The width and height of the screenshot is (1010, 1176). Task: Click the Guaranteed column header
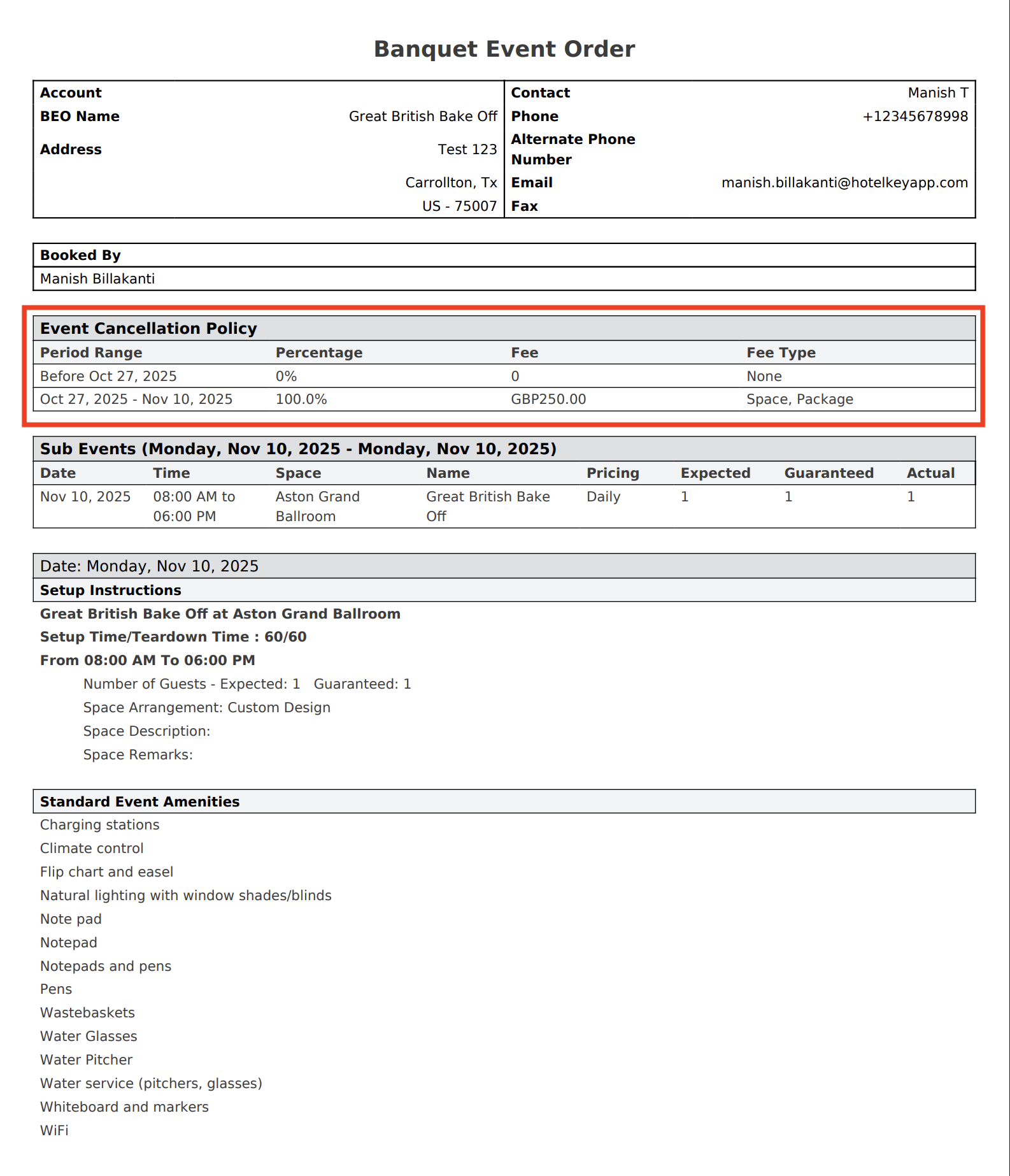coord(829,473)
